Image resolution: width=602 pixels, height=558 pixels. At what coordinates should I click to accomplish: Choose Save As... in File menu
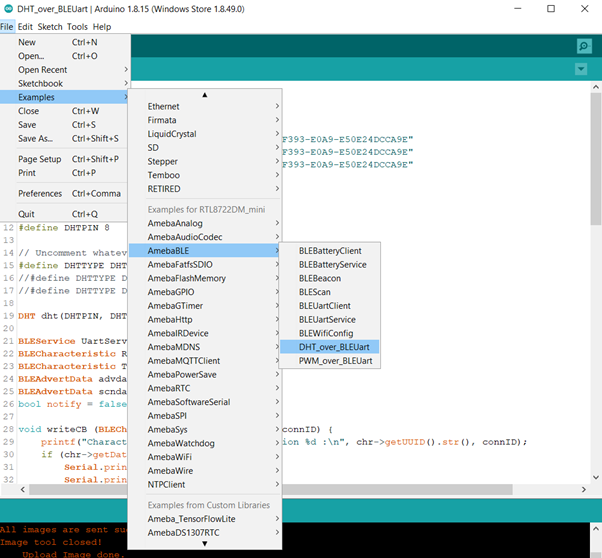(36, 139)
